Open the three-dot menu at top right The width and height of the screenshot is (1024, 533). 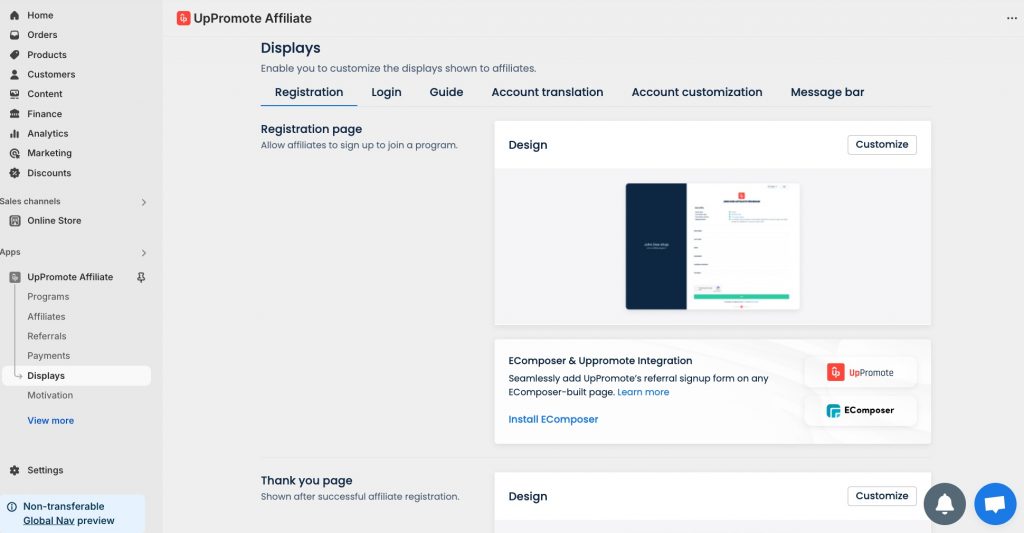click(1012, 18)
